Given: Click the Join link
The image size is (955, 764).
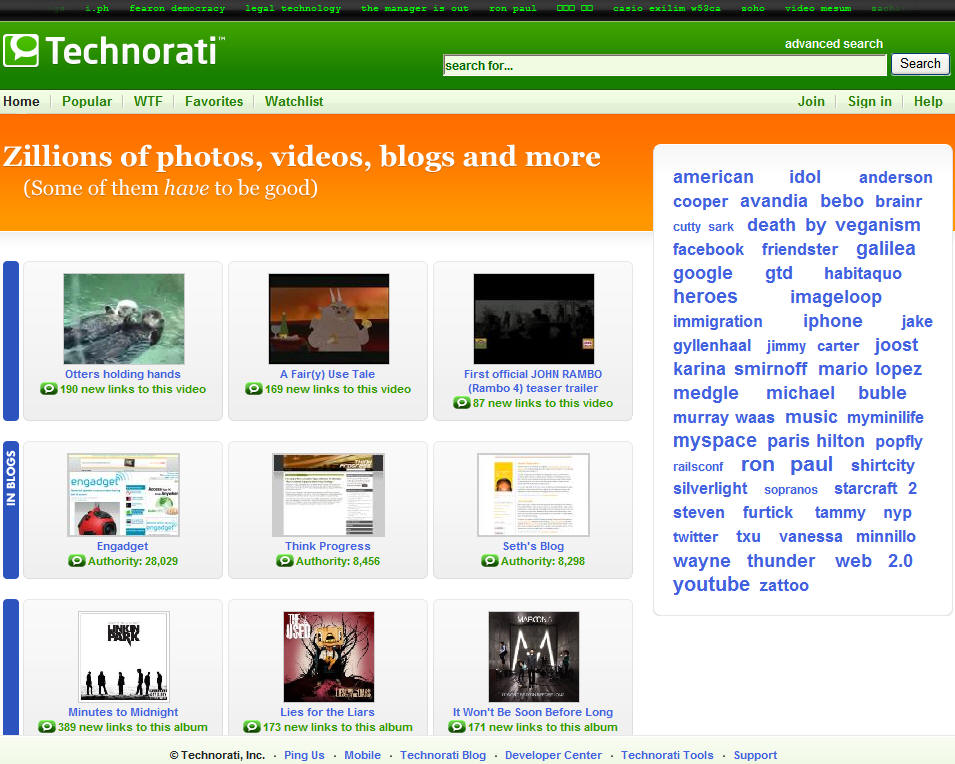Looking at the screenshot, I should [x=811, y=101].
